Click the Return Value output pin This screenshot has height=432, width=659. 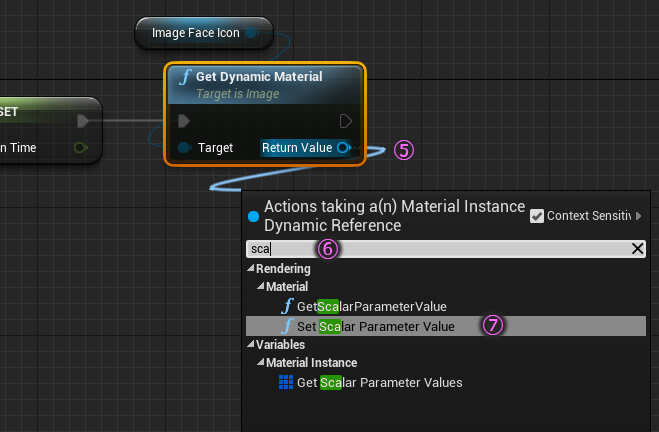(343, 148)
